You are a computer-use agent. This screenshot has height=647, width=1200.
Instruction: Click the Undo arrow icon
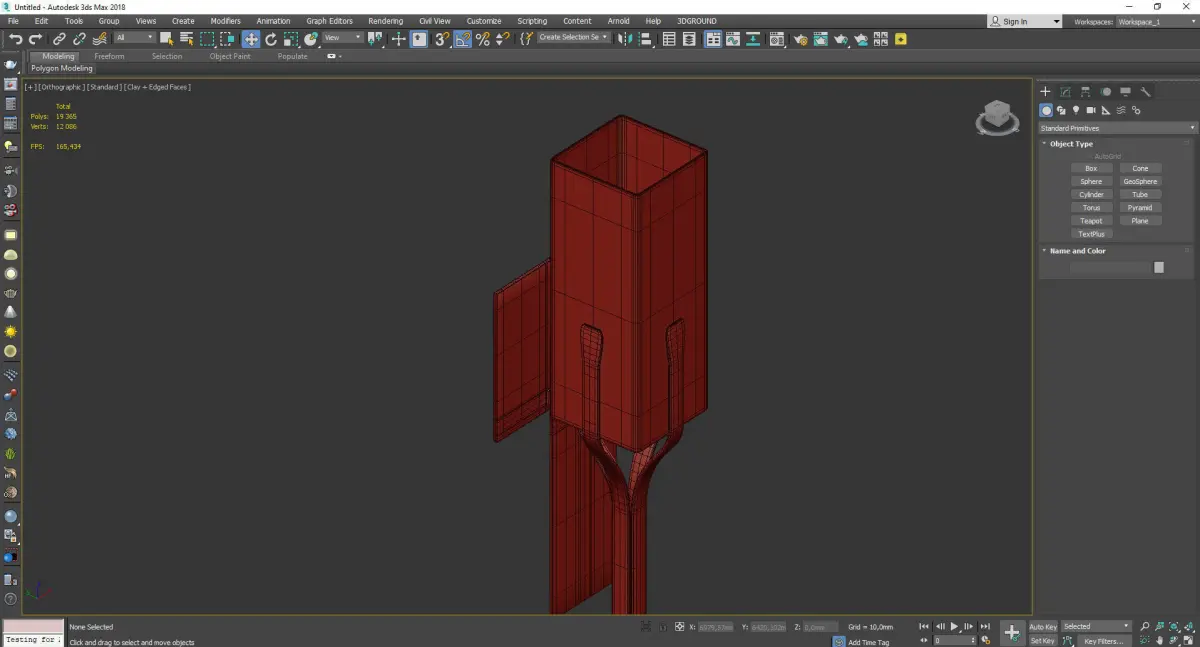pyautogui.click(x=15, y=39)
